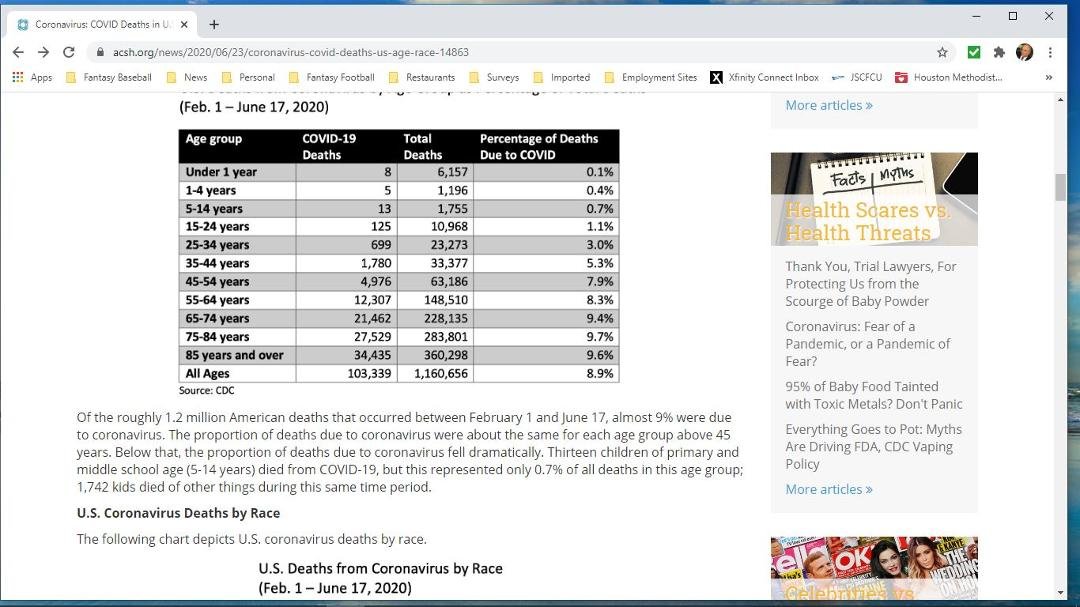
Task: Open the Houston Methodist bookmark
Action: tap(948, 77)
